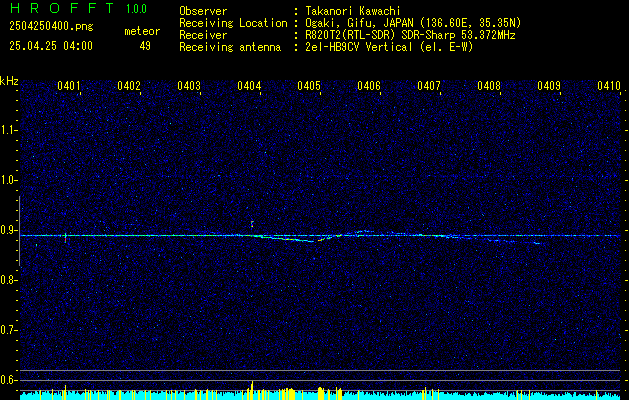Click the tall yellow power spike below 0404
This screenshot has height=400, width=629.
pyautogui.click(x=252, y=390)
